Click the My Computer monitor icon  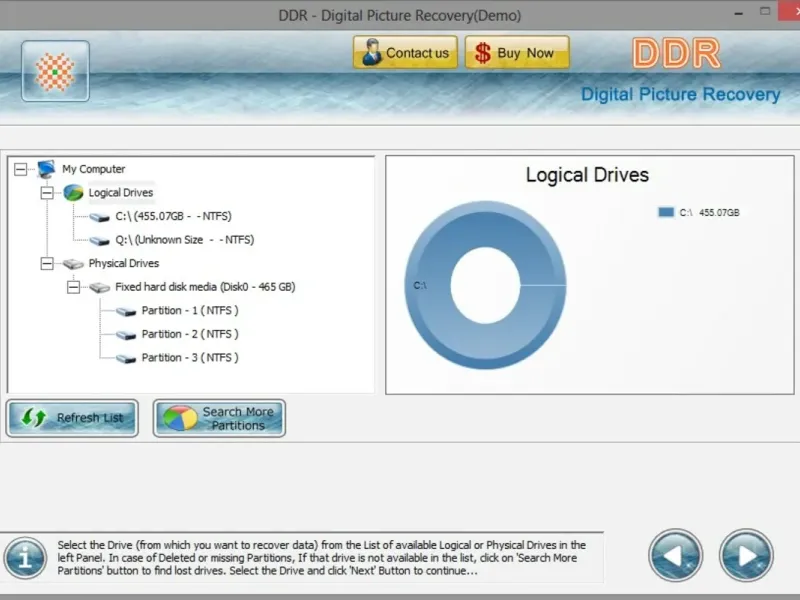tap(46, 169)
